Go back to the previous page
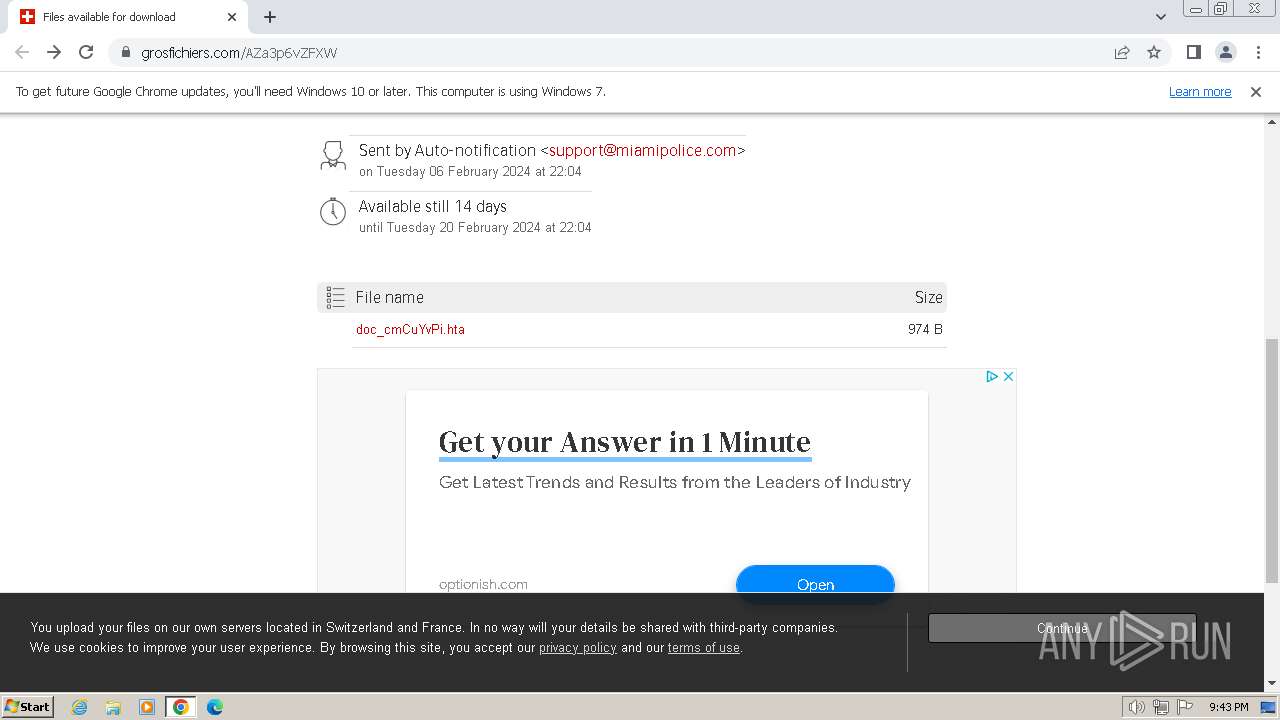 coord(22,52)
